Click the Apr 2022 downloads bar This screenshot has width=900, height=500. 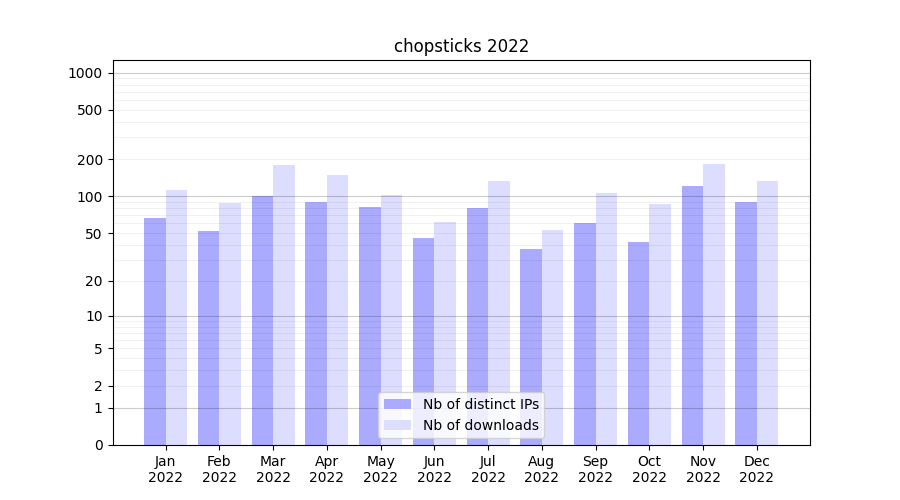[x=337, y=300]
